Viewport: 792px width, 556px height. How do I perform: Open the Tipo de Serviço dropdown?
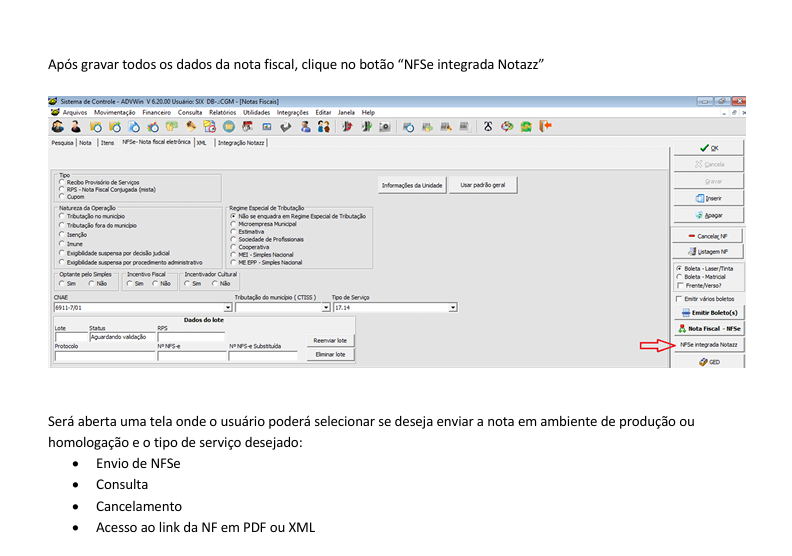tap(453, 308)
